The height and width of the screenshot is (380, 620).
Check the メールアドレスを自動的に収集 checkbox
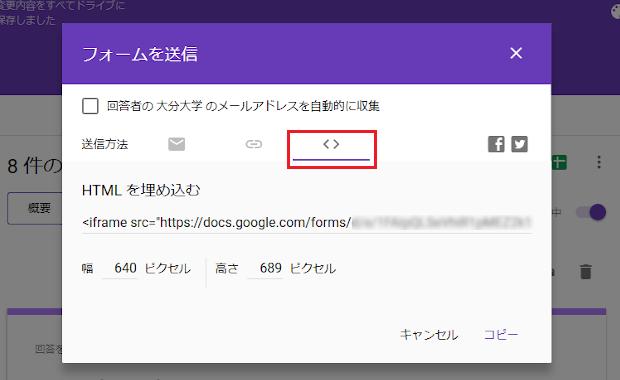(x=90, y=106)
